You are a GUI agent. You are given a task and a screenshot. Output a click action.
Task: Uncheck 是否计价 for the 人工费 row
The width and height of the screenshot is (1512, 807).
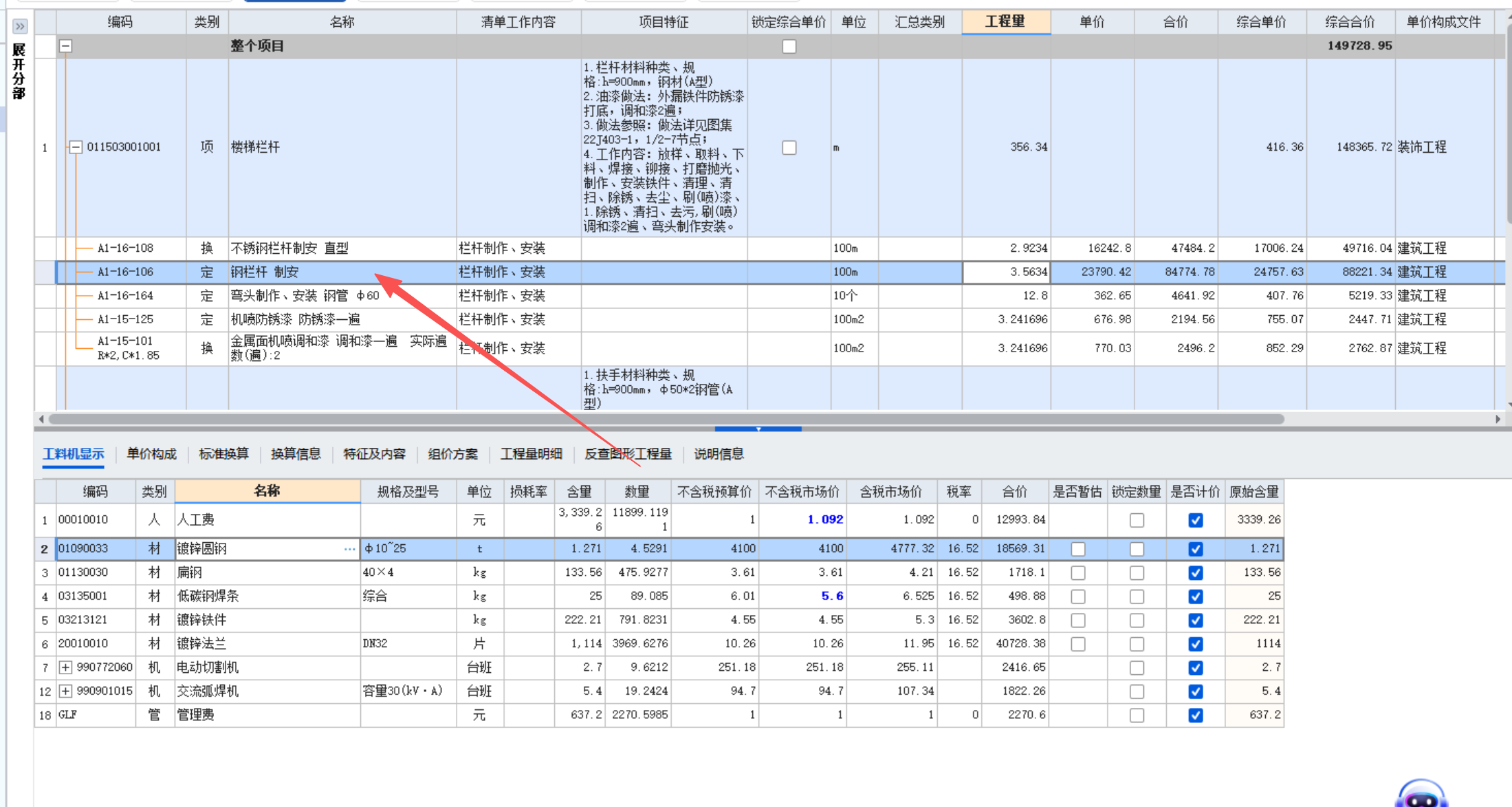[1195, 519]
